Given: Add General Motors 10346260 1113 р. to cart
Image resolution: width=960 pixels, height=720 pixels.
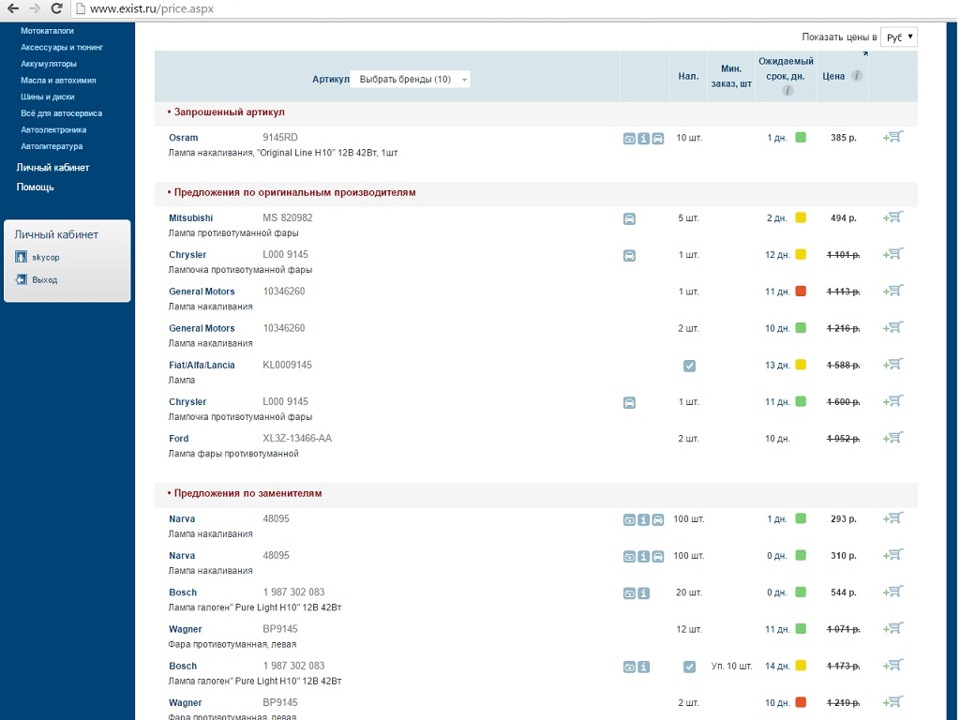Looking at the screenshot, I should pos(893,291).
